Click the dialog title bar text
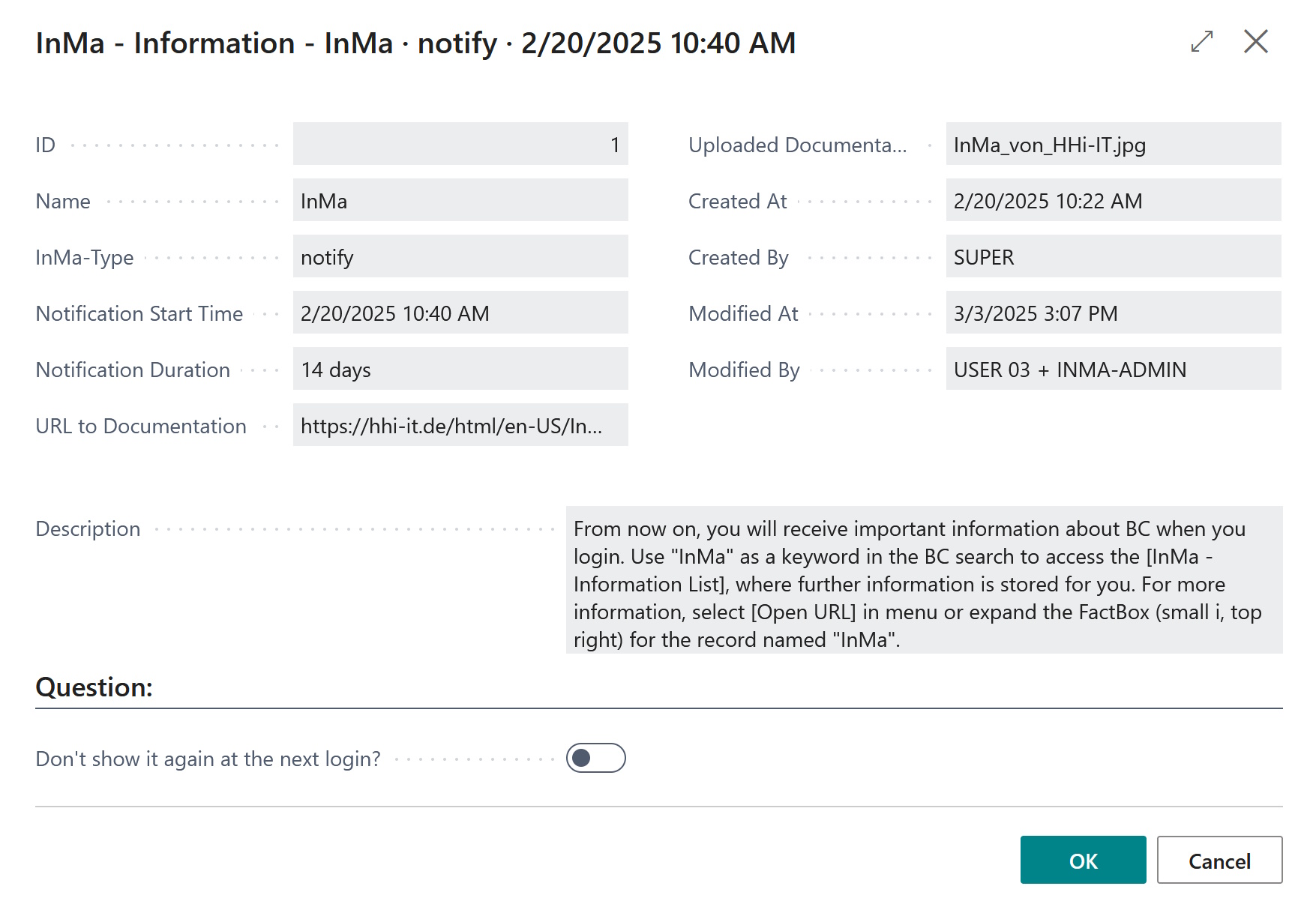 point(416,43)
